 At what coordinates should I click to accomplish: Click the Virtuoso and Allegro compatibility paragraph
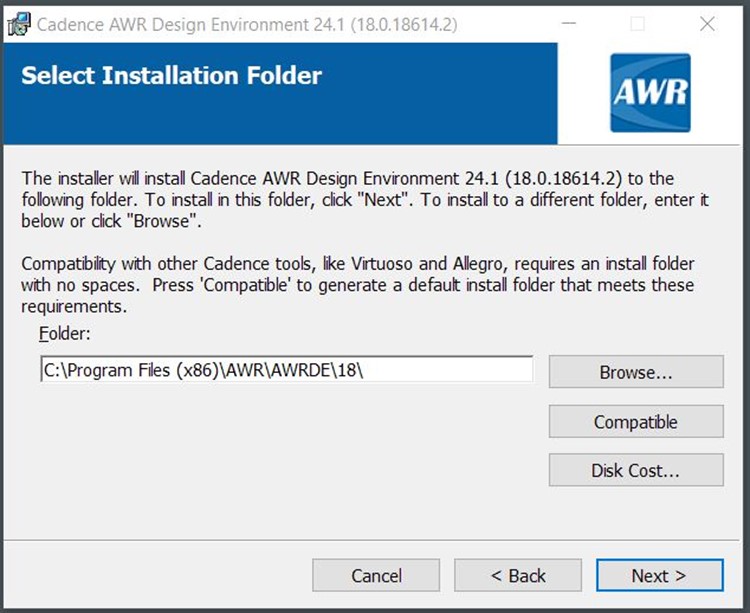click(x=357, y=285)
